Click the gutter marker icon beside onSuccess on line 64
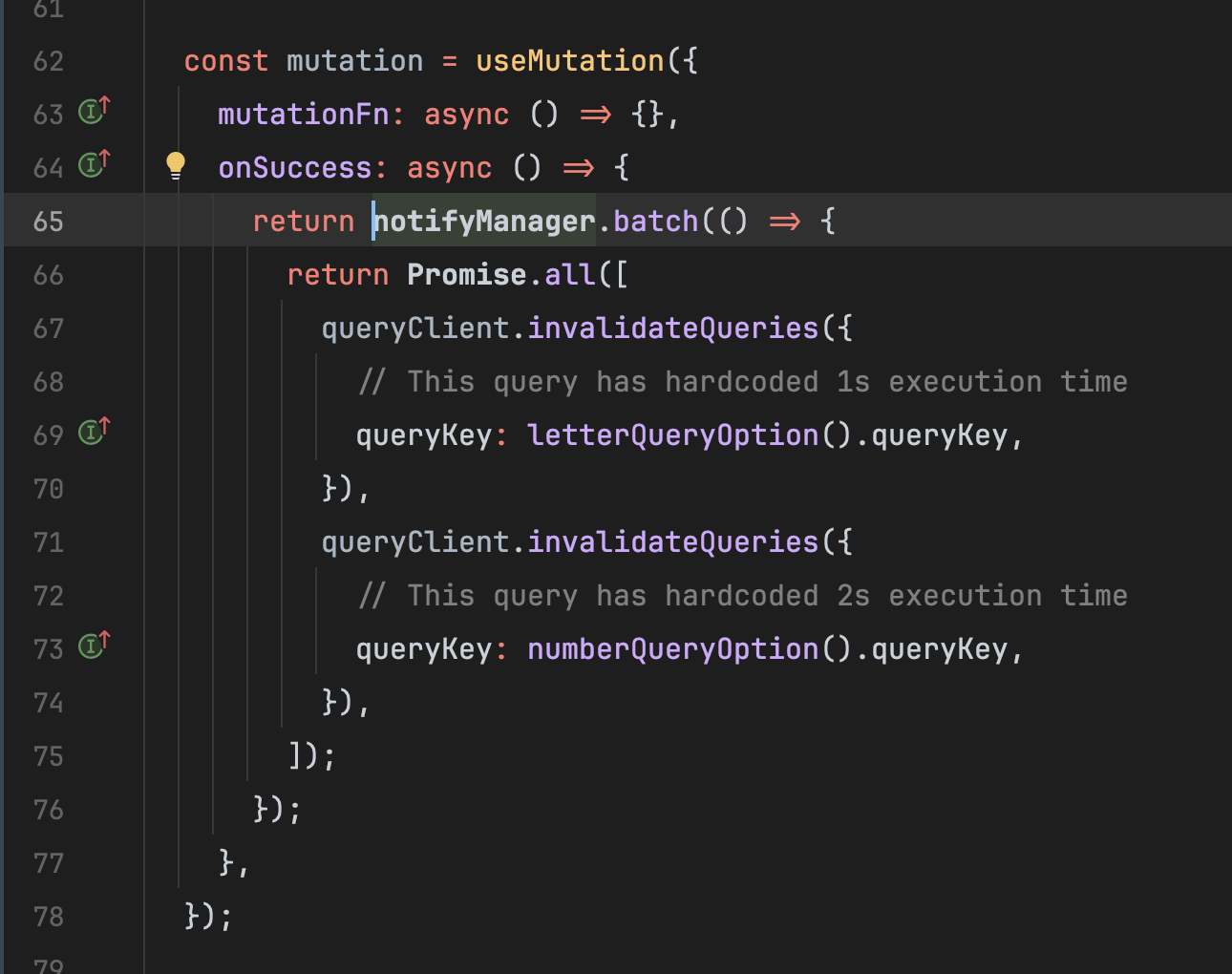Screen dimensions: 1232x974 pos(94,164)
